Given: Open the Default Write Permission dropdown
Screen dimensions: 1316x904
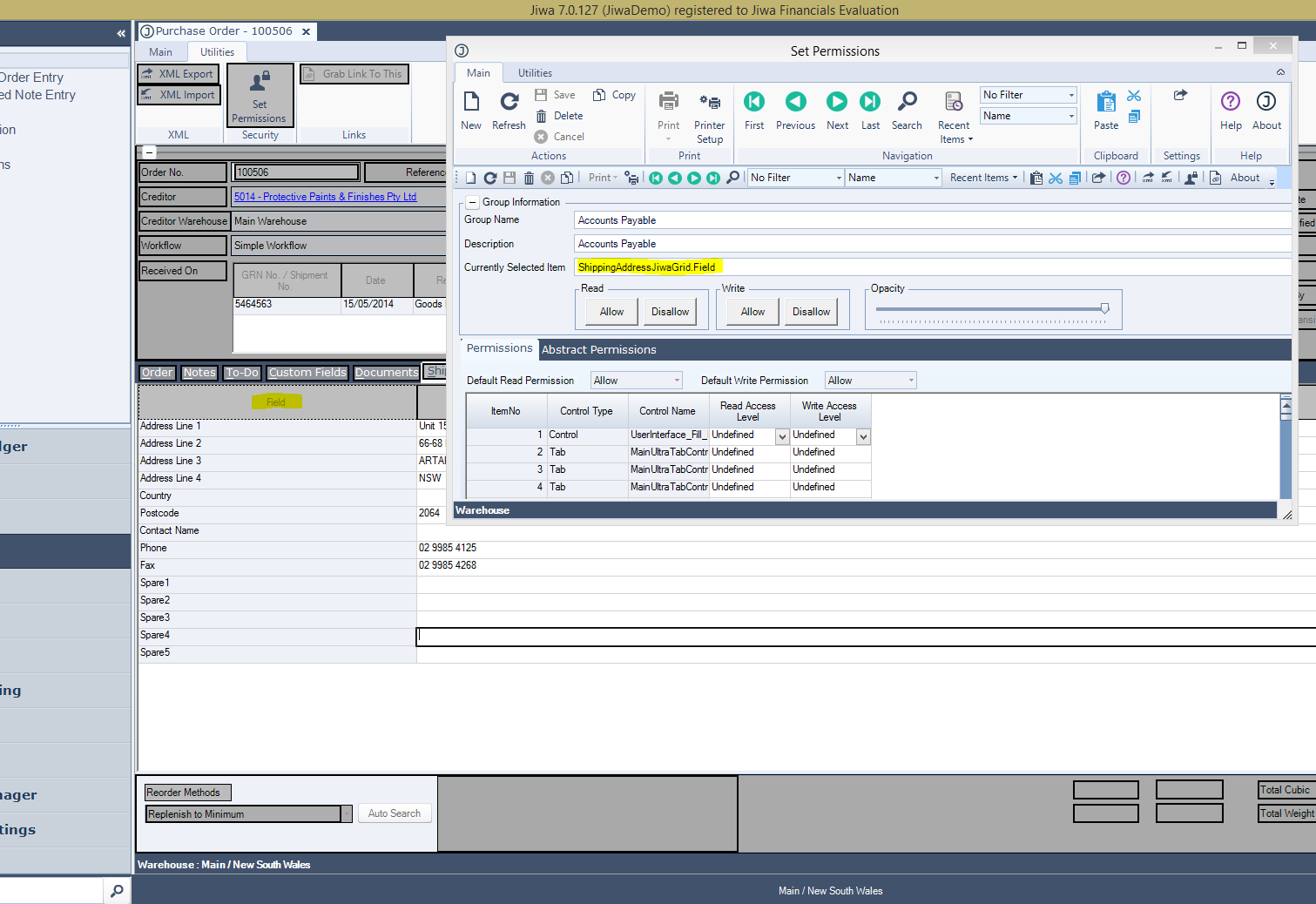Looking at the screenshot, I should click(x=871, y=381).
